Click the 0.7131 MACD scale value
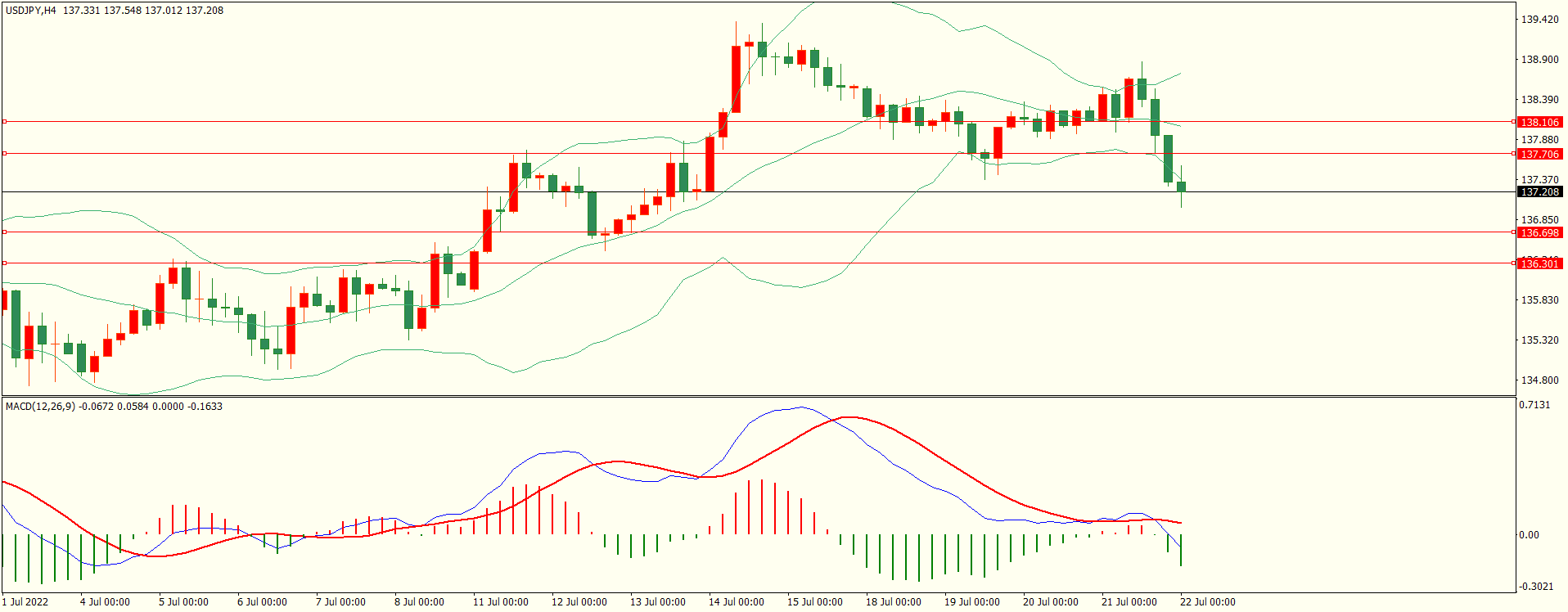This screenshot has width=1568, height=612. click(1534, 405)
